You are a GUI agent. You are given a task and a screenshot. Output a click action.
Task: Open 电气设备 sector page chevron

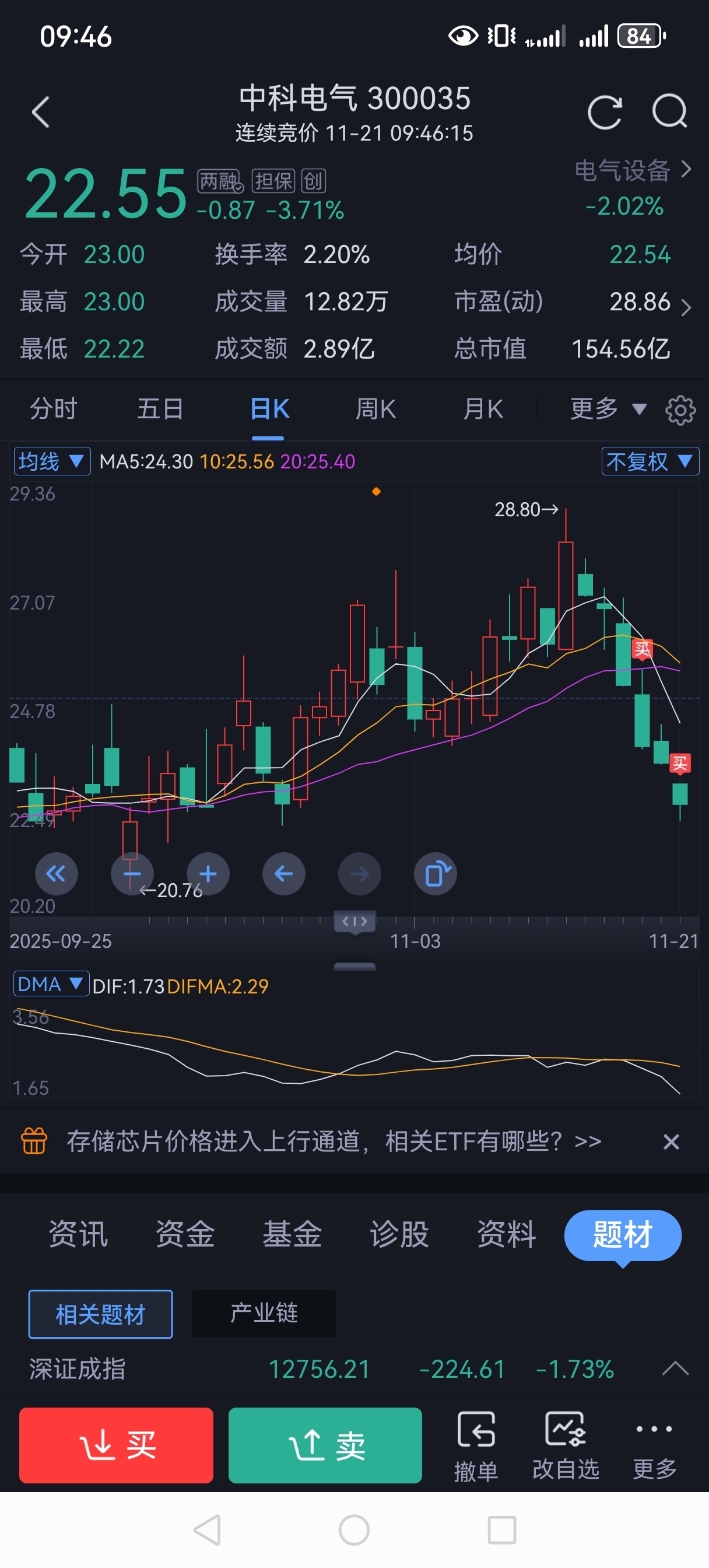click(x=686, y=169)
